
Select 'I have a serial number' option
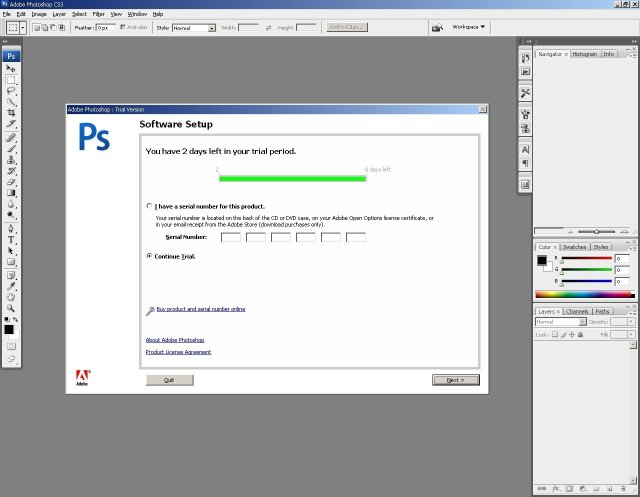click(x=149, y=206)
